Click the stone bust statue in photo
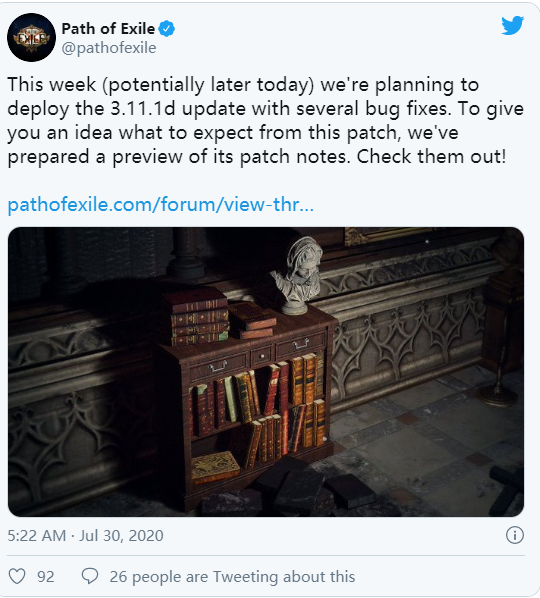The height and width of the screenshot is (598, 540). [297, 275]
